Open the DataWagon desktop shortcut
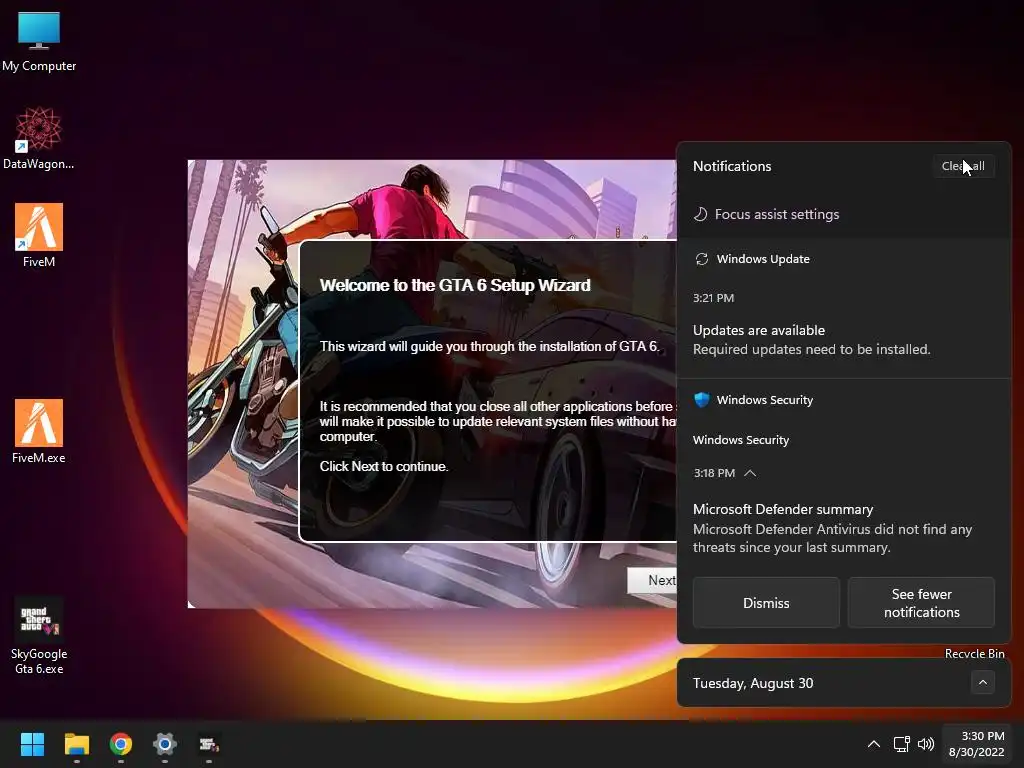 click(39, 138)
